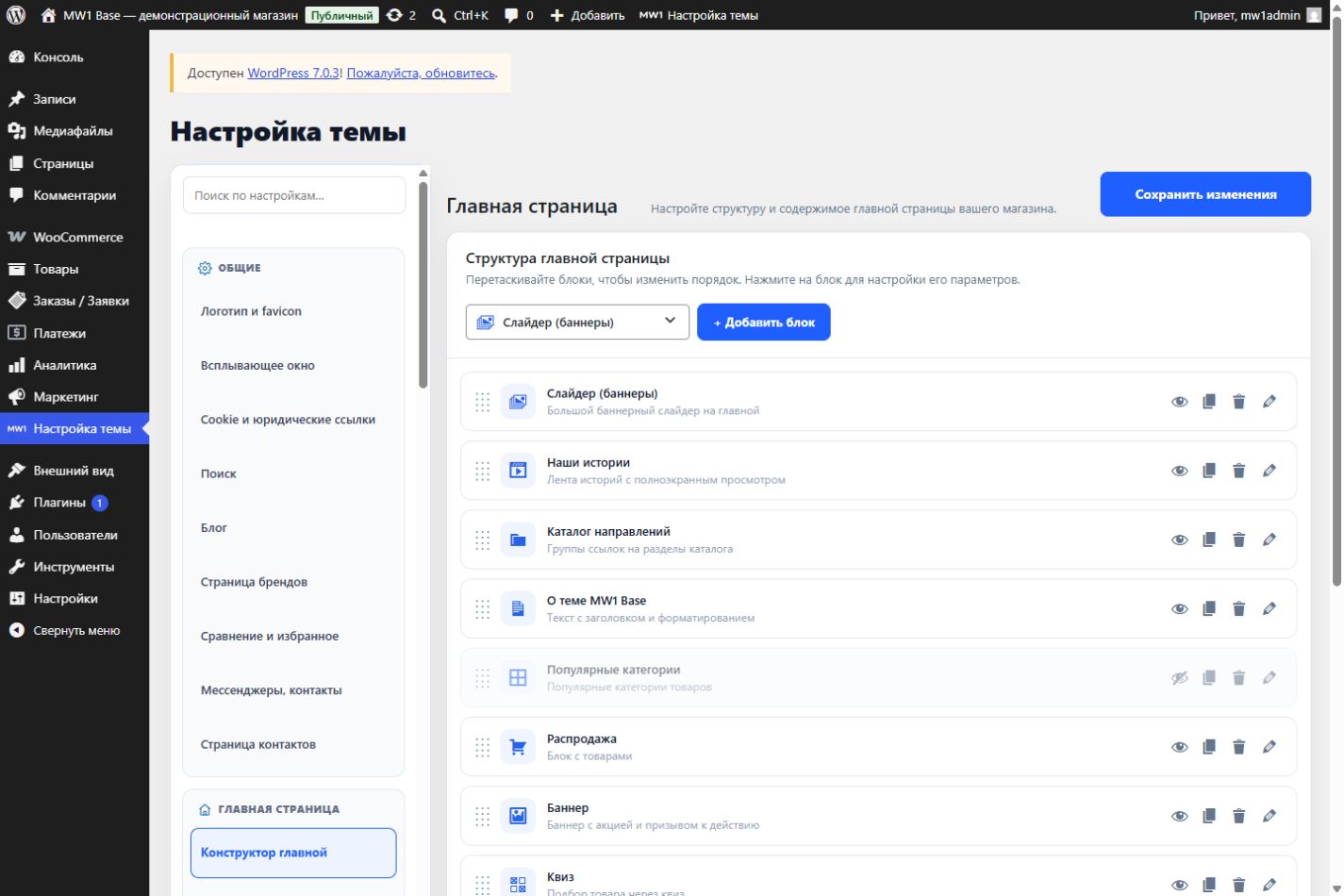Image resolution: width=1344 pixels, height=896 pixels.
Task: Hide the Наши истории block
Action: click(x=1179, y=471)
